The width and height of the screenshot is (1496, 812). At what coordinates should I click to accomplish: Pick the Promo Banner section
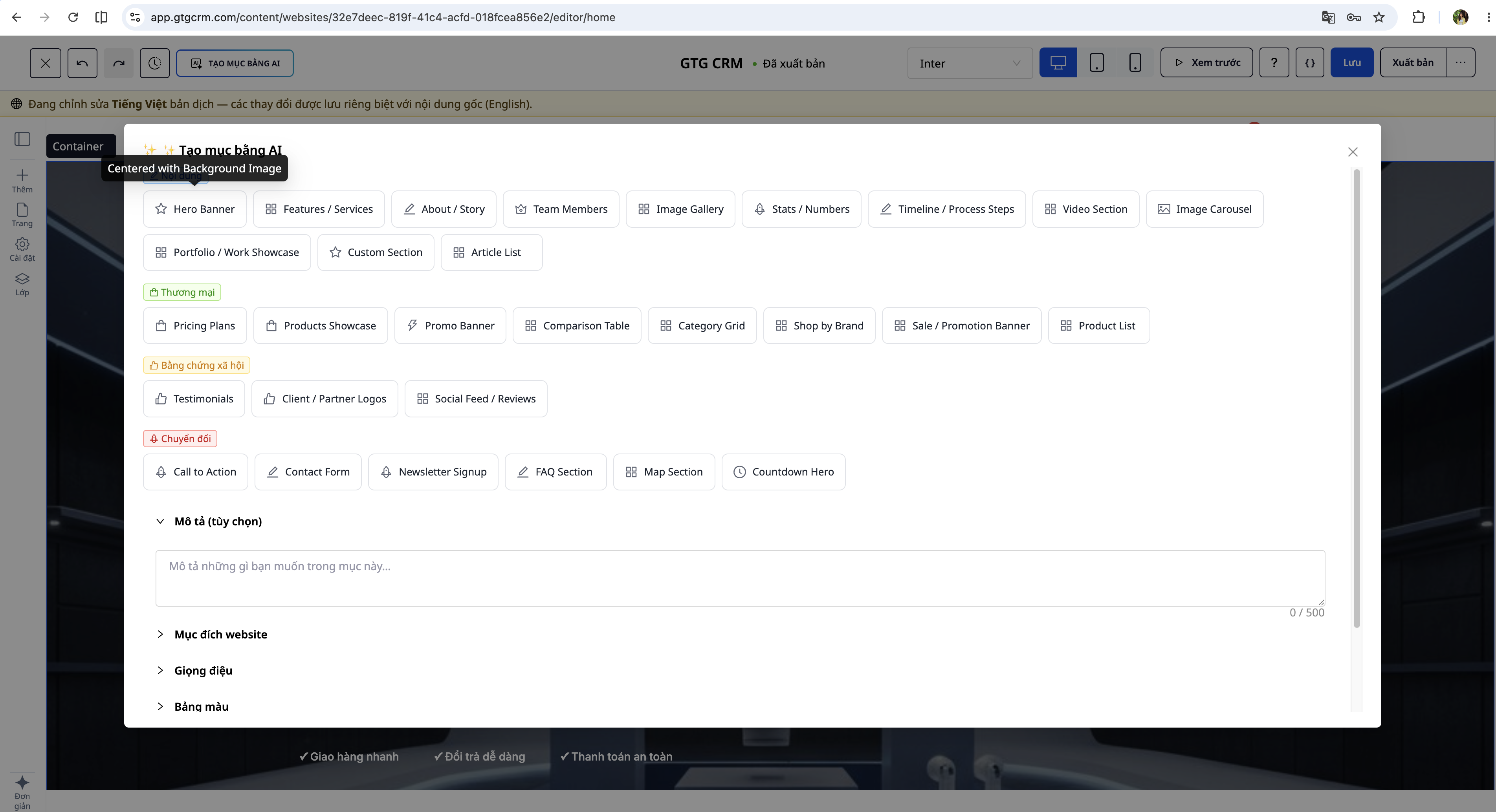point(450,326)
